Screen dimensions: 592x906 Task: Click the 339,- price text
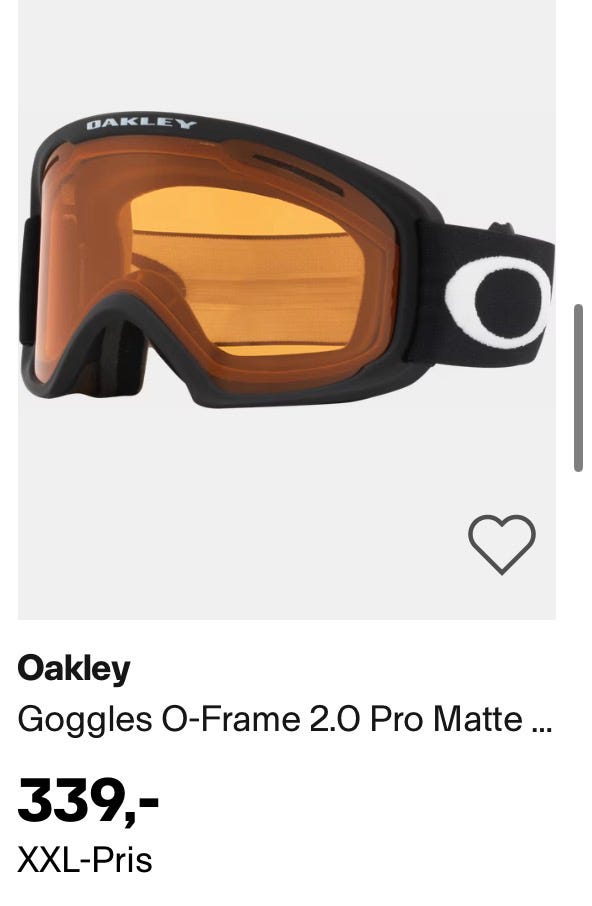point(88,801)
